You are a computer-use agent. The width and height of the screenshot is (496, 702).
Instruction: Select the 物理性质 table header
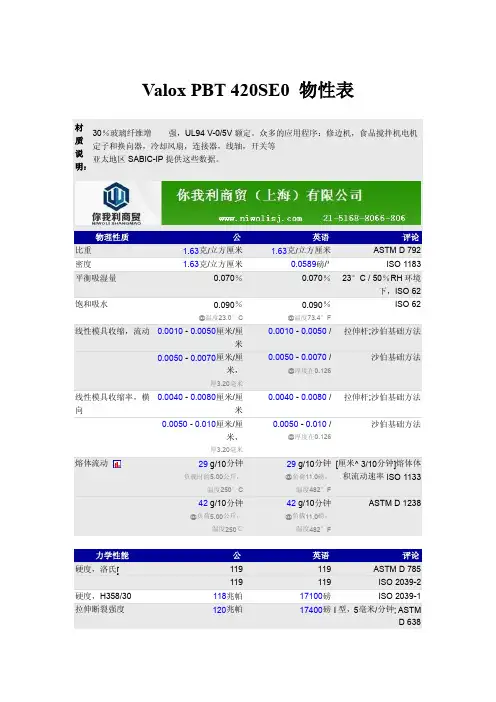click(112, 237)
